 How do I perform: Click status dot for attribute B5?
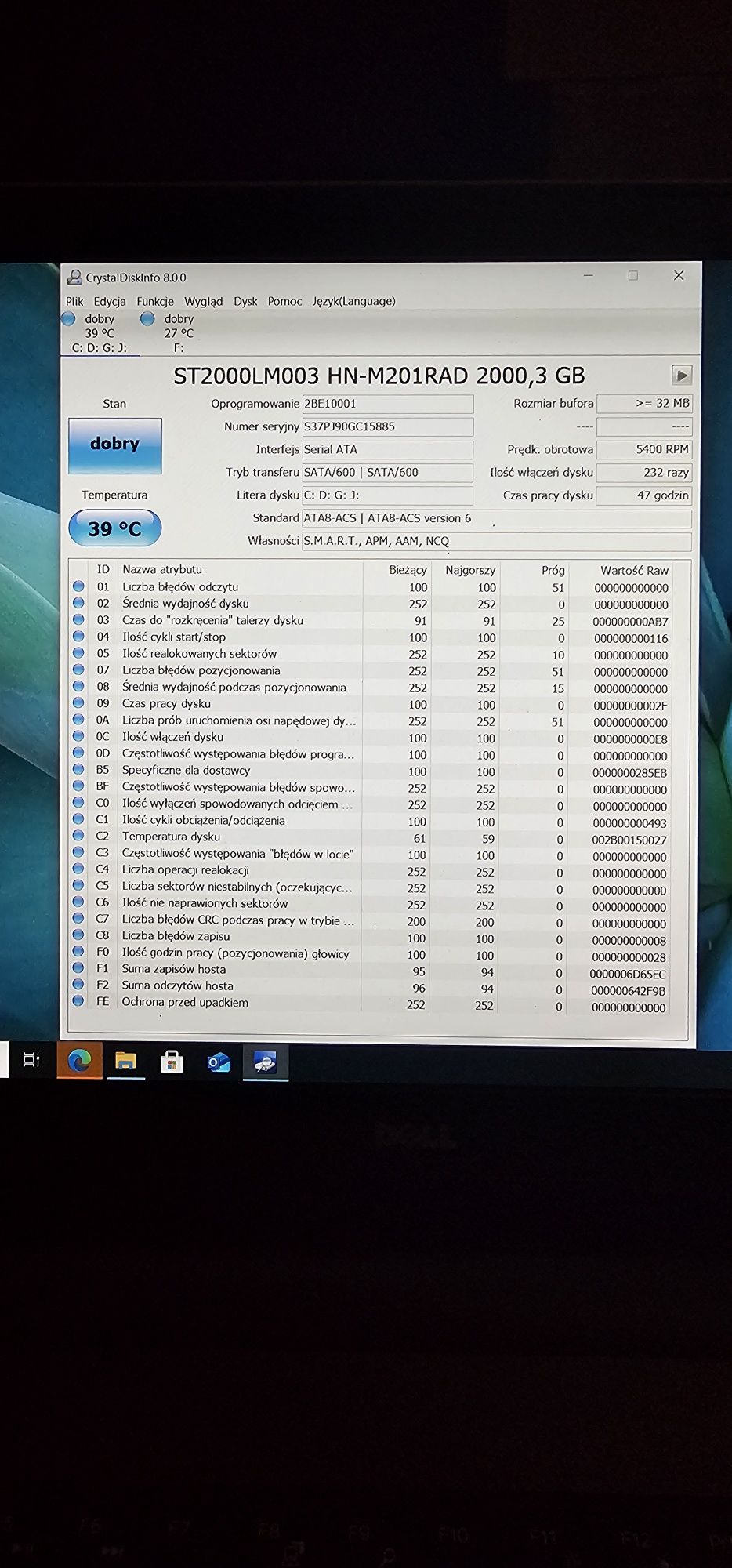click(x=78, y=770)
